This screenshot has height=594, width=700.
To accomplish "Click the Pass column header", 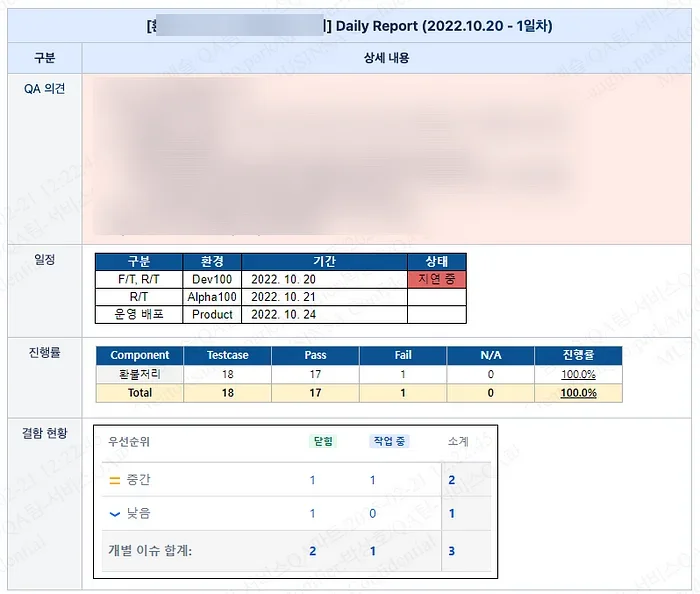I will [x=315, y=355].
